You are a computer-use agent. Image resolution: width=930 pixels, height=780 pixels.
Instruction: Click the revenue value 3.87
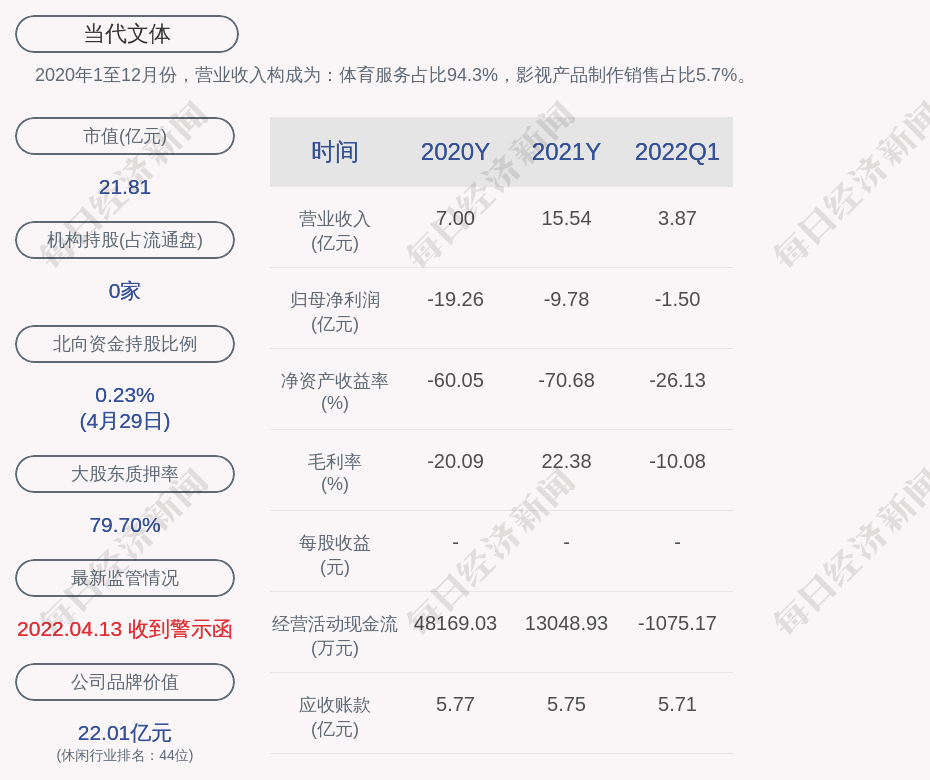pyautogui.click(x=677, y=218)
